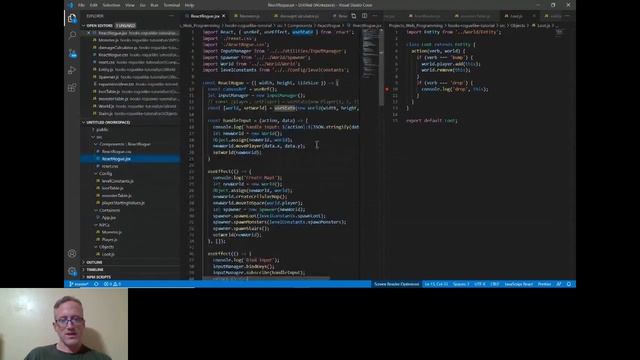The width and height of the screenshot is (640, 360).
Task: Open Explorer views and more actions menu
Action: tap(171, 16)
